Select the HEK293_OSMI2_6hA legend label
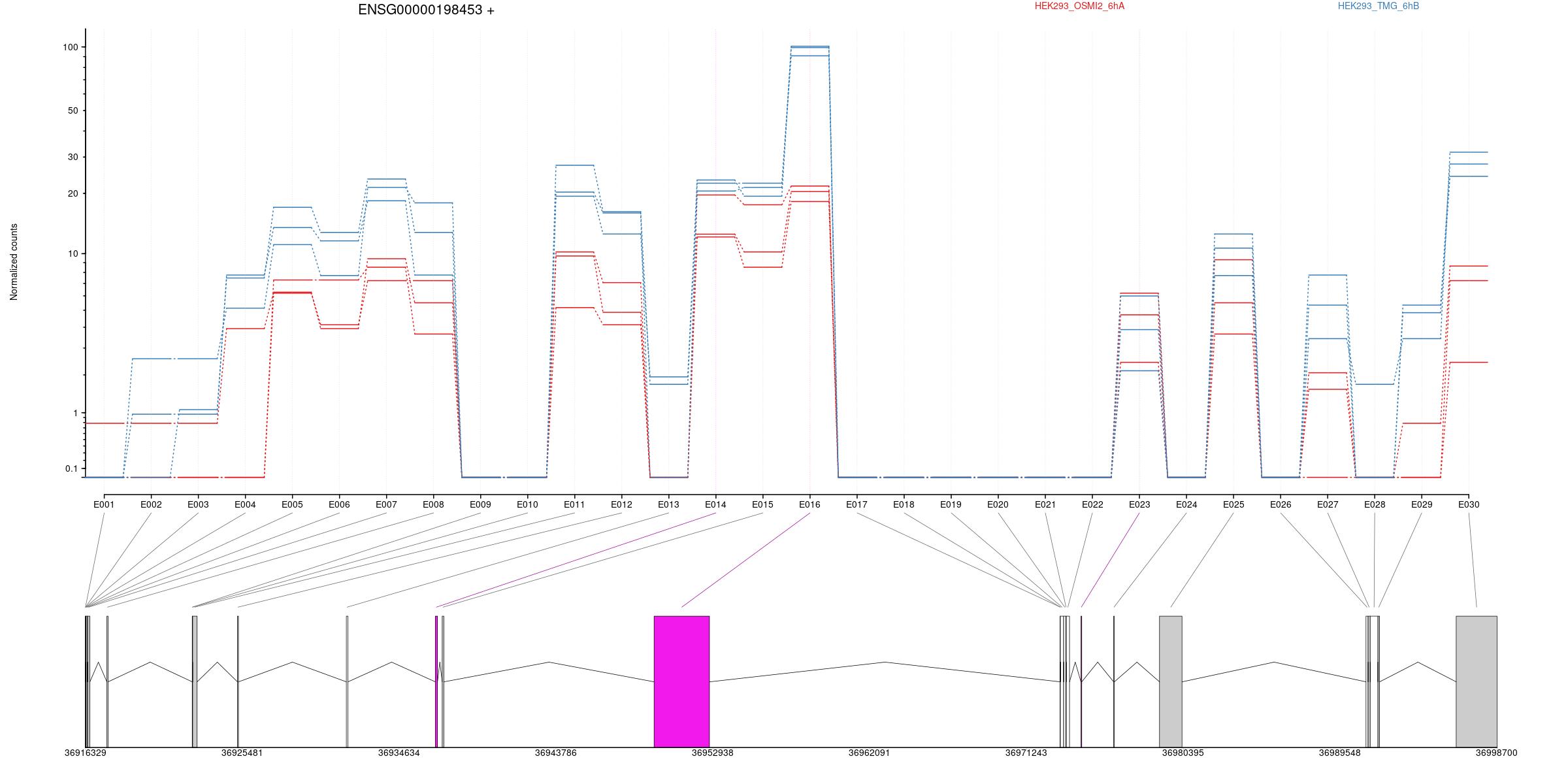This screenshot has width=1568, height=784. tap(1079, 6)
